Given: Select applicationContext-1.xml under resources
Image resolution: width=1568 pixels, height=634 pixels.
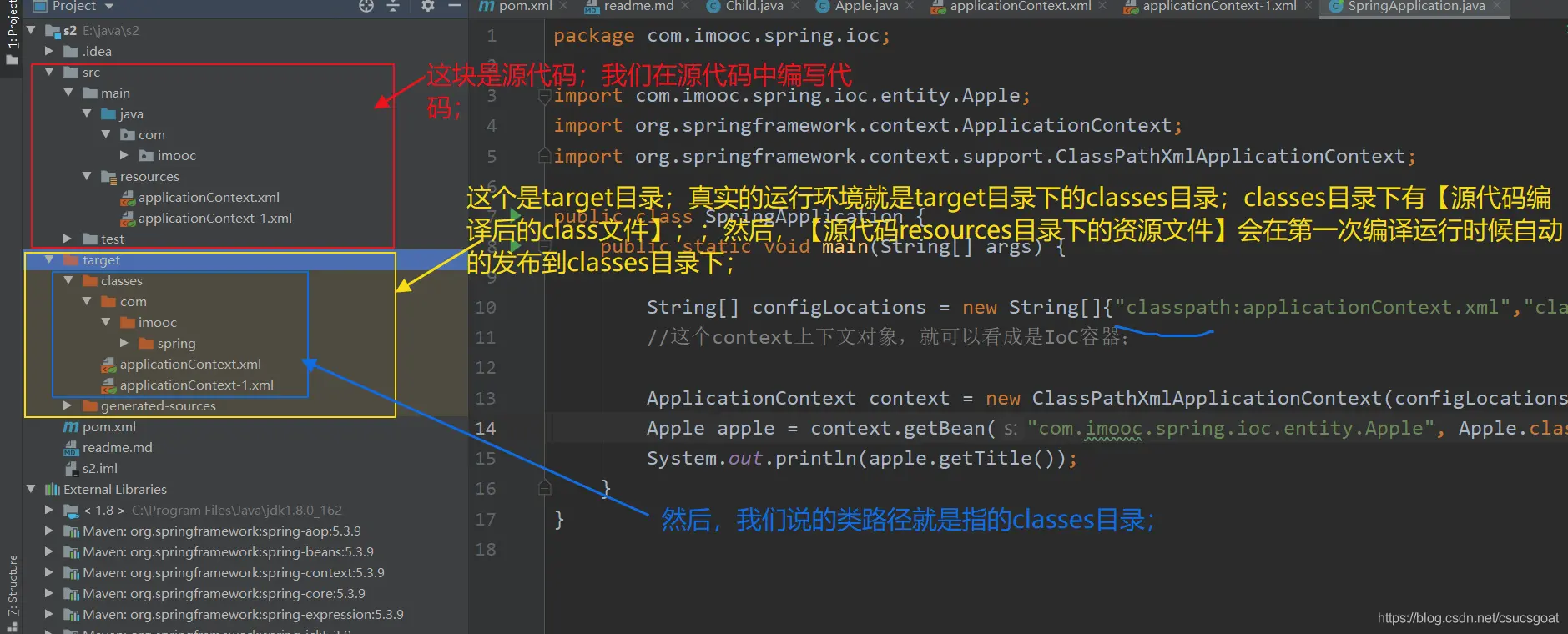Looking at the screenshot, I should (215, 218).
